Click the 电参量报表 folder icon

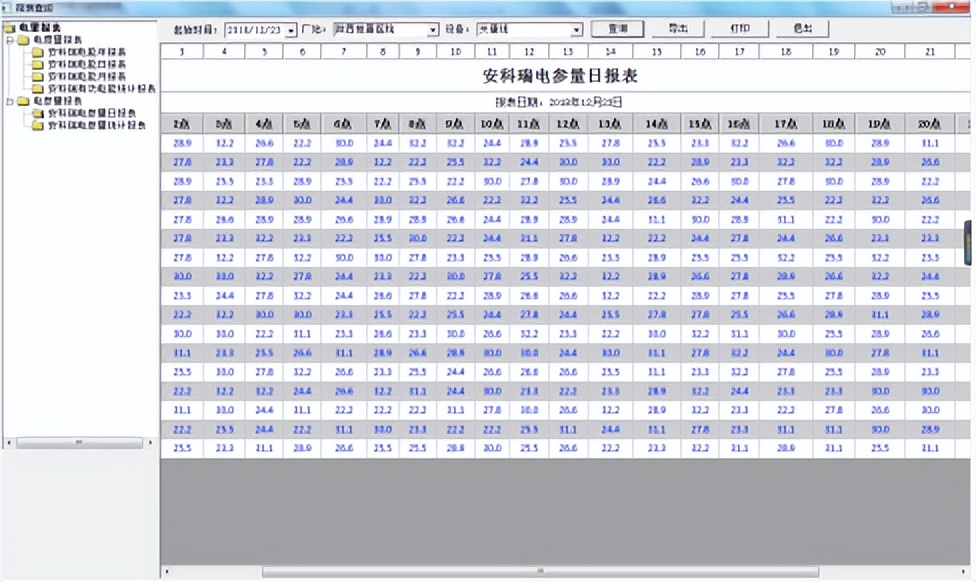click(23, 100)
